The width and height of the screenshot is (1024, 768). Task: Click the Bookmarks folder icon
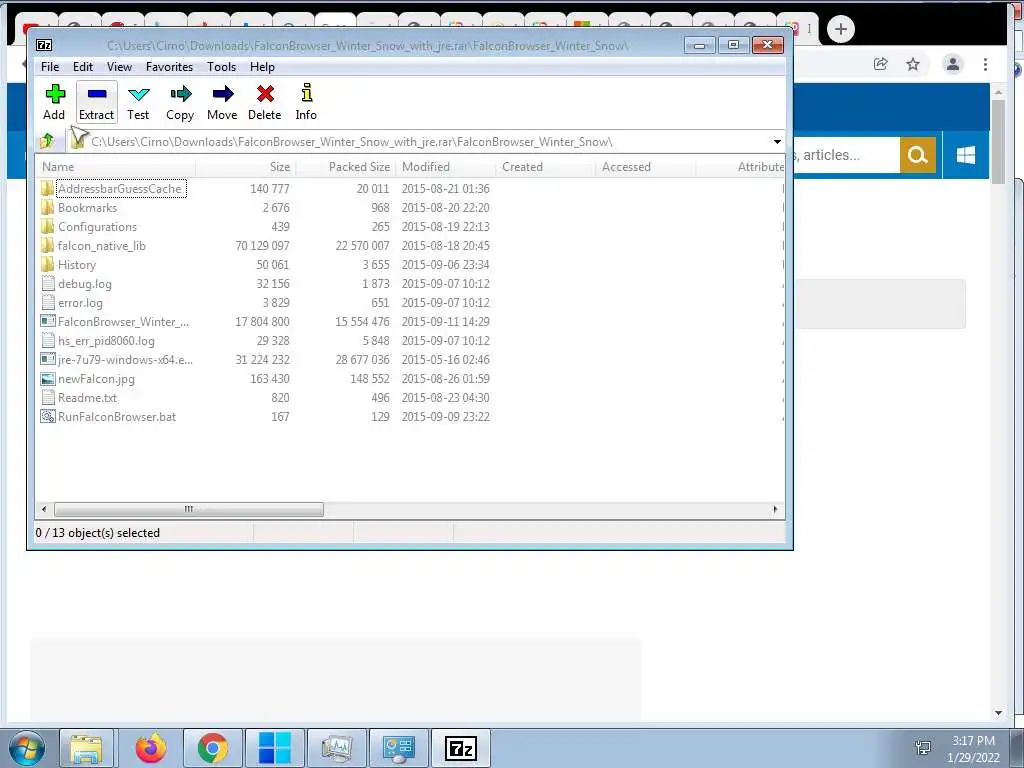[47, 208]
